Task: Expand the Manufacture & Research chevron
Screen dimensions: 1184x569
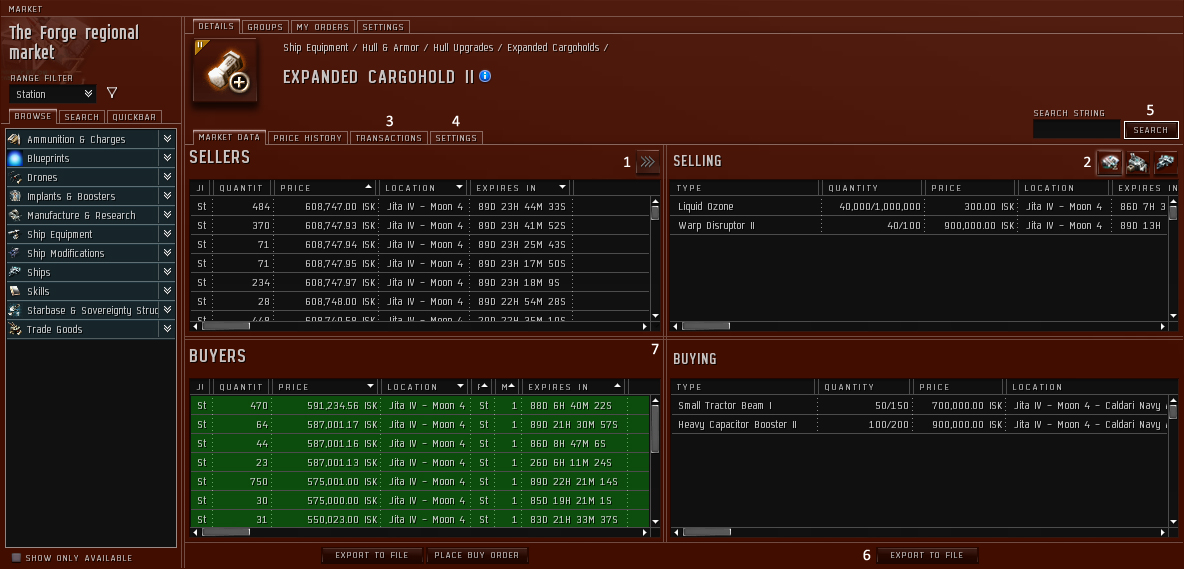Action: click(x=168, y=215)
